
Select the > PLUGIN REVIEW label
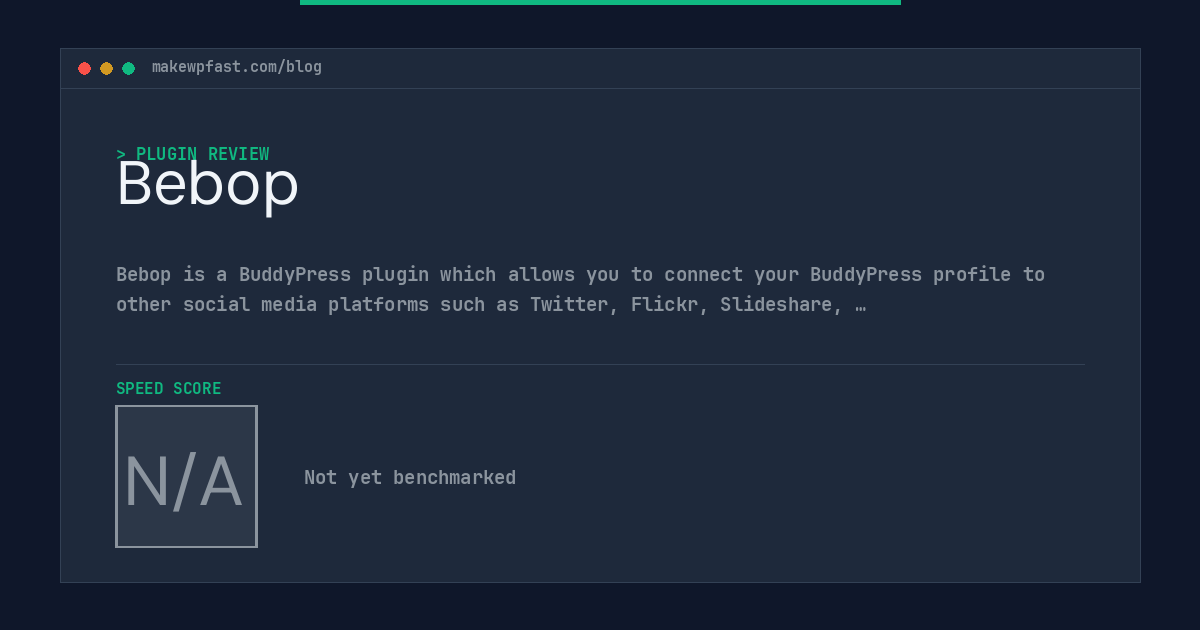point(193,154)
